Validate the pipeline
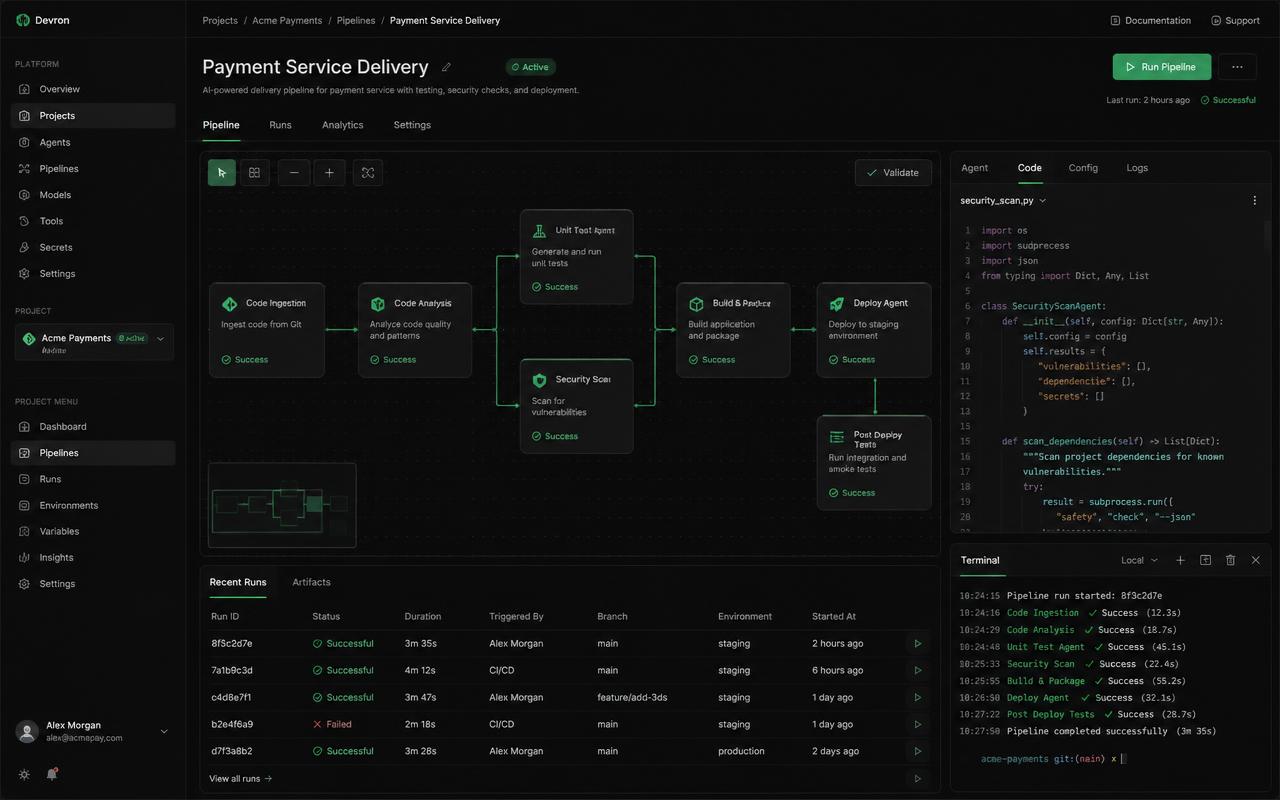Image resolution: width=1280 pixels, height=800 pixels. pyautogui.click(x=893, y=173)
